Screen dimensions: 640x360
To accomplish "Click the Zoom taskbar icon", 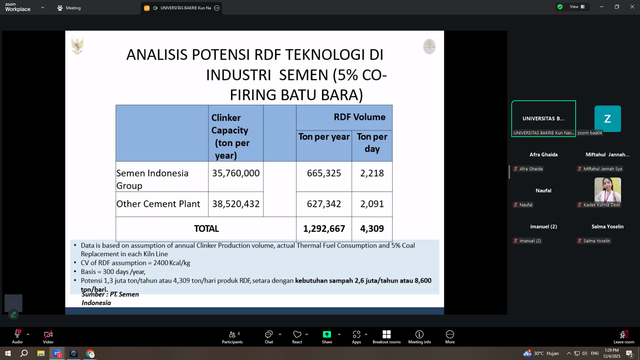I will pyautogui.click(x=57, y=353).
